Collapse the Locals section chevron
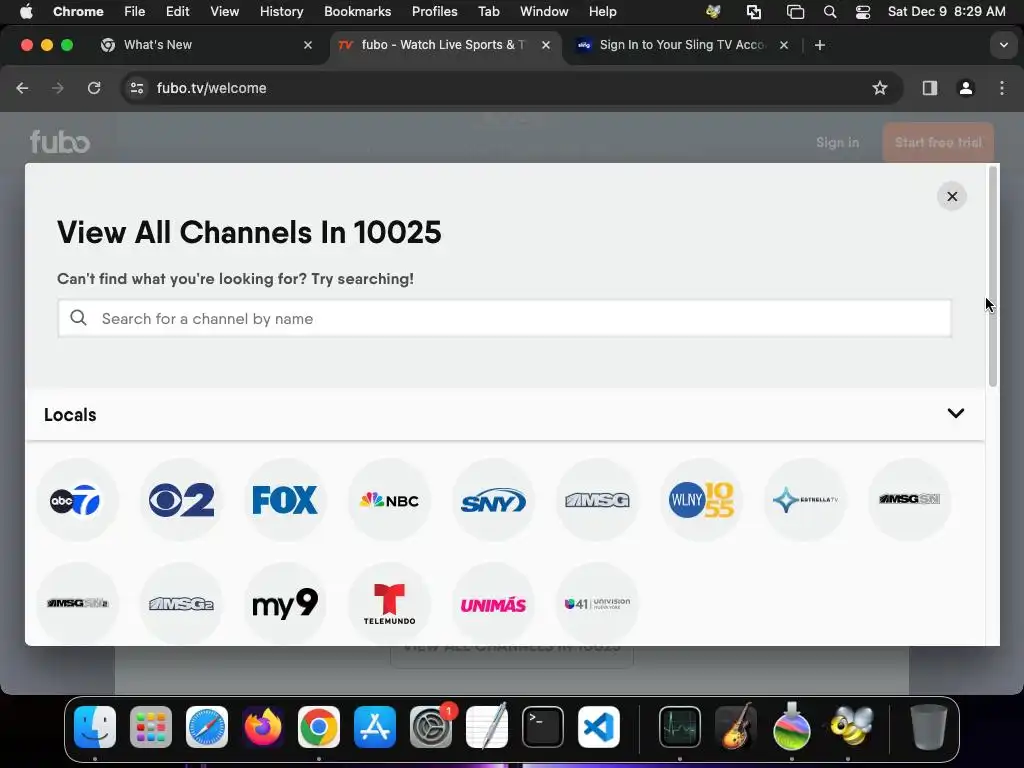Viewport: 1024px width, 768px height. click(x=955, y=413)
